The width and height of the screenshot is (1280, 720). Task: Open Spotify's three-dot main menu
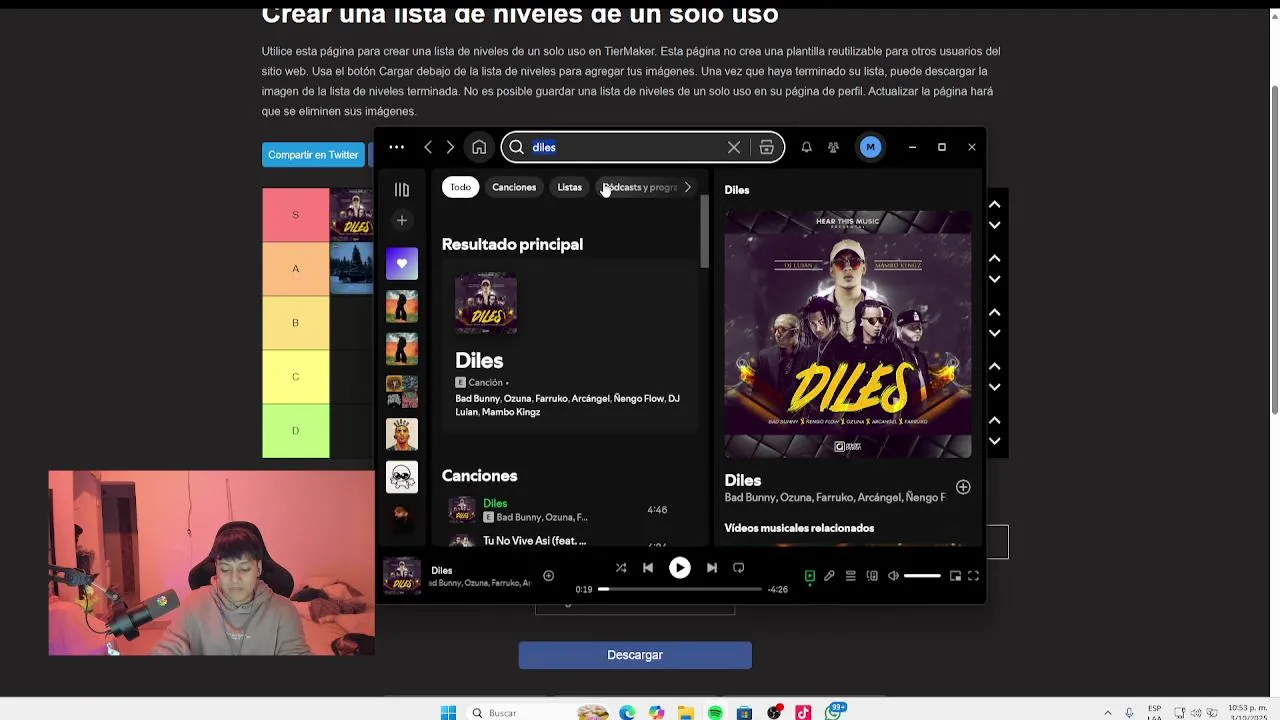pyautogui.click(x=397, y=147)
